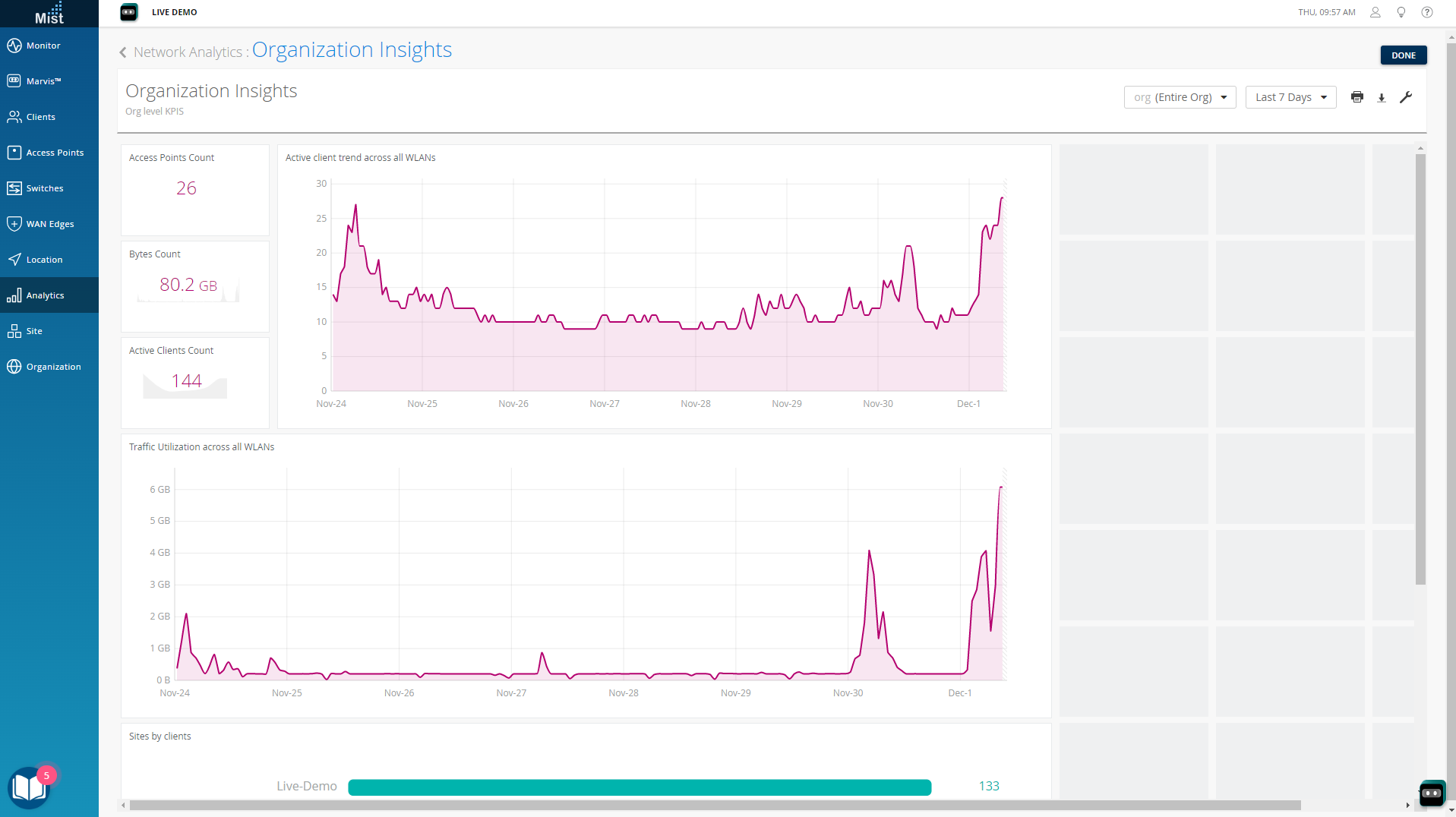Click the print icon

(x=1357, y=97)
